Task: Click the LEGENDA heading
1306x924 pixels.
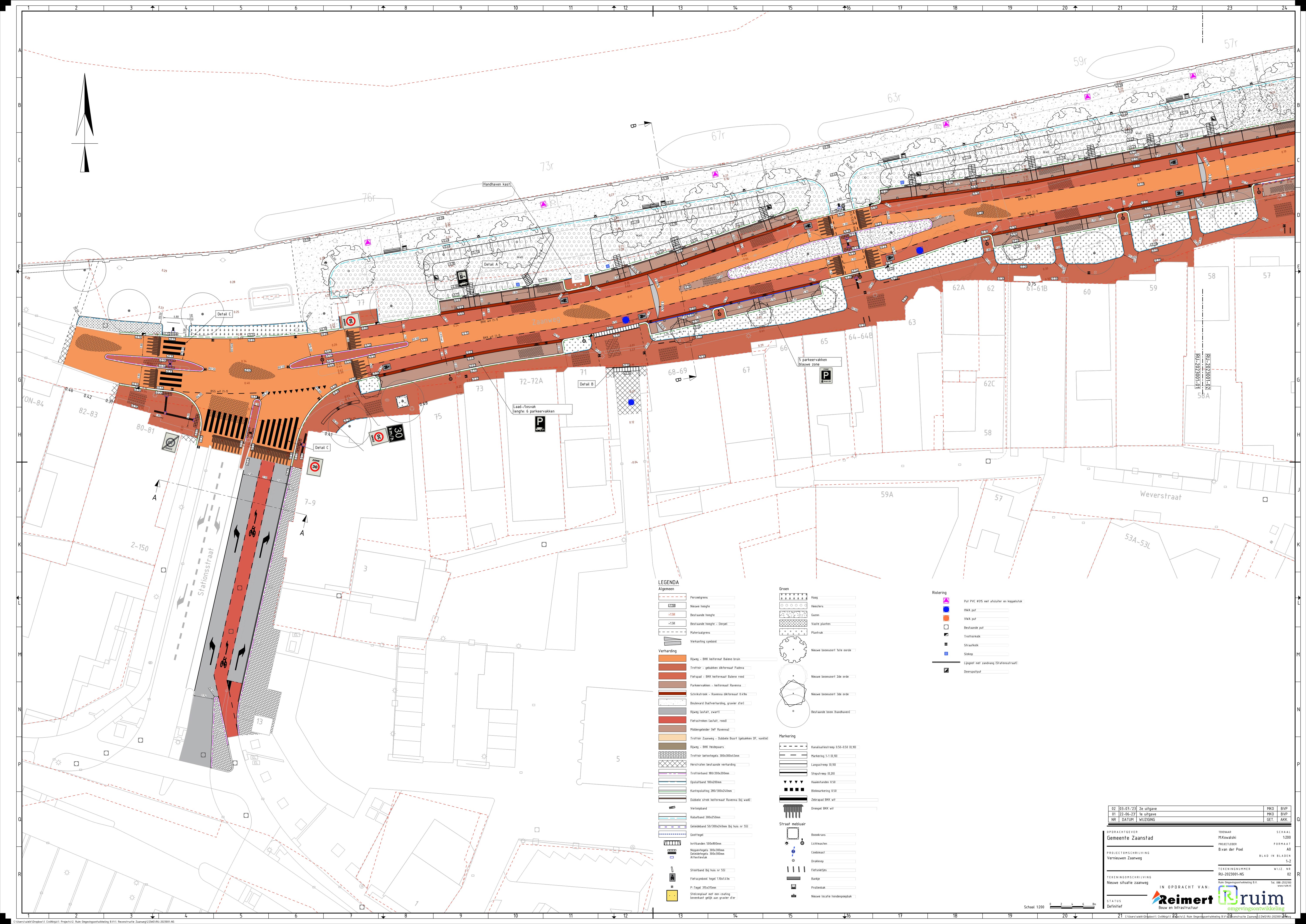Action: pos(668,583)
